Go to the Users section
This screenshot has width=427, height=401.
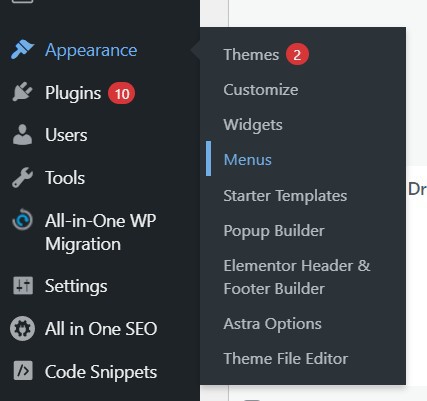point(66,135)
